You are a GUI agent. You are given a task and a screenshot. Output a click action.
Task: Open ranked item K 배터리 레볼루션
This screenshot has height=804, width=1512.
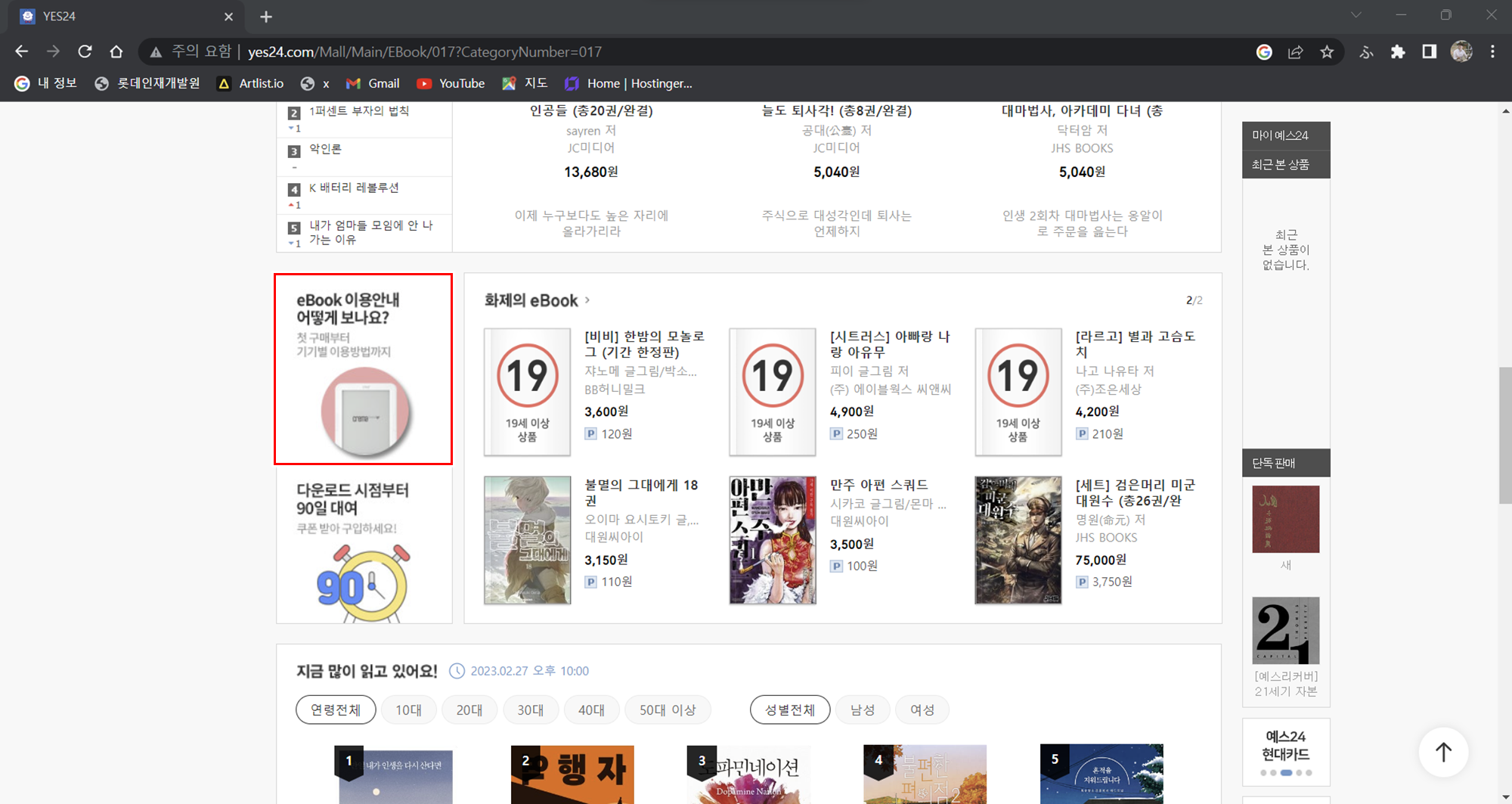click(x=354, y=188)
